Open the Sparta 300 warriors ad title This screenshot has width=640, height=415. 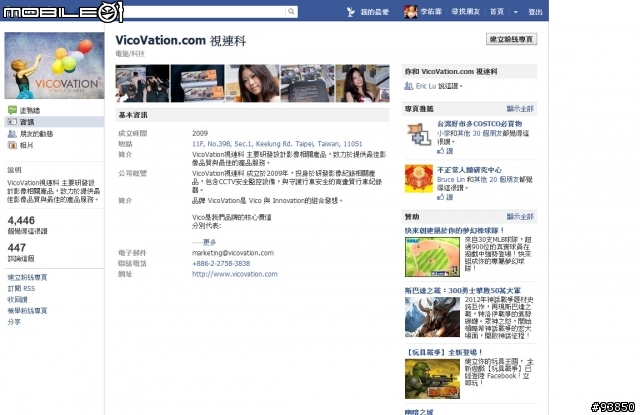(462, 291)
